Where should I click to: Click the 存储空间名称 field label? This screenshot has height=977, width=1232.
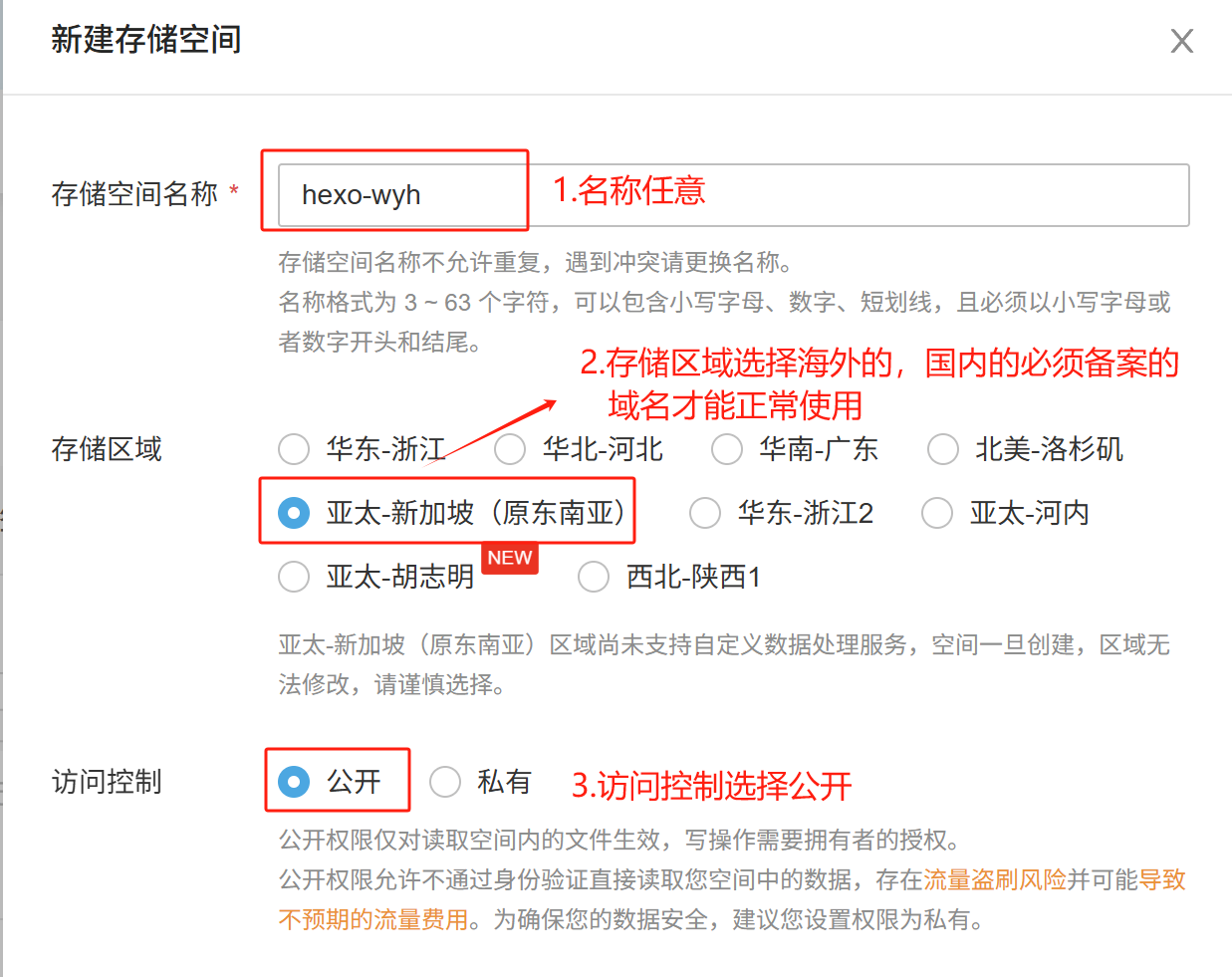point(134,194)
